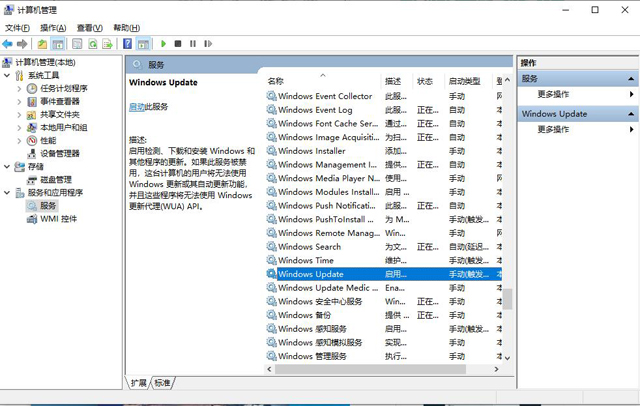Select 磁盘管理 in the tree
Image resolution: width=640 pixels, height=406 pixels.
(x=56, y=180)
